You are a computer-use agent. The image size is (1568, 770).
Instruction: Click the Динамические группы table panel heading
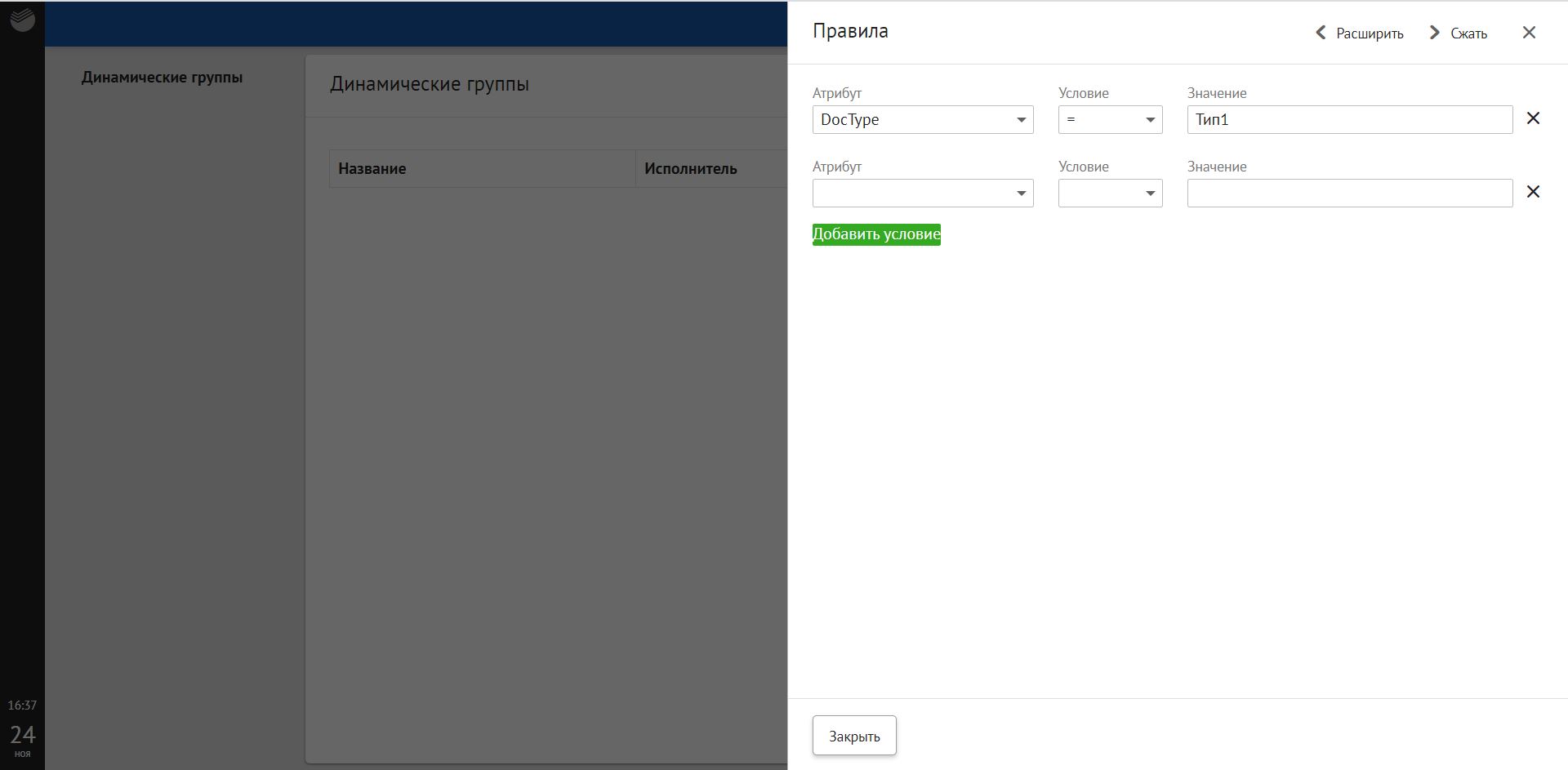tap(430, 84)
